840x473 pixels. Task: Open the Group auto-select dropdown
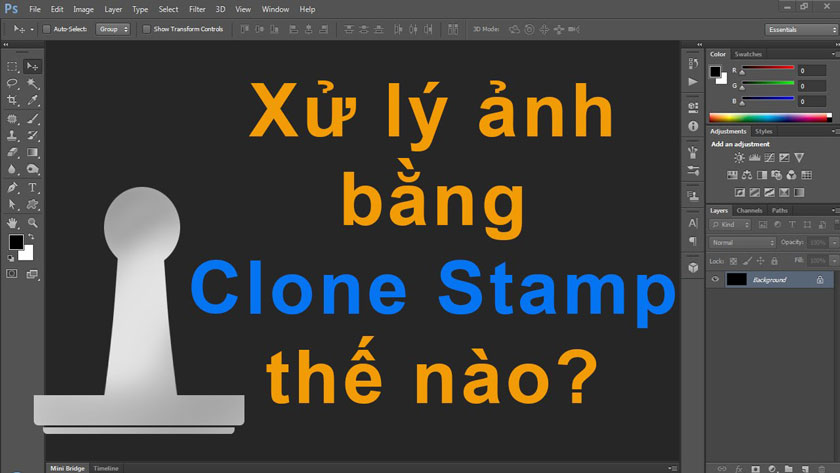tap(113, 29)
